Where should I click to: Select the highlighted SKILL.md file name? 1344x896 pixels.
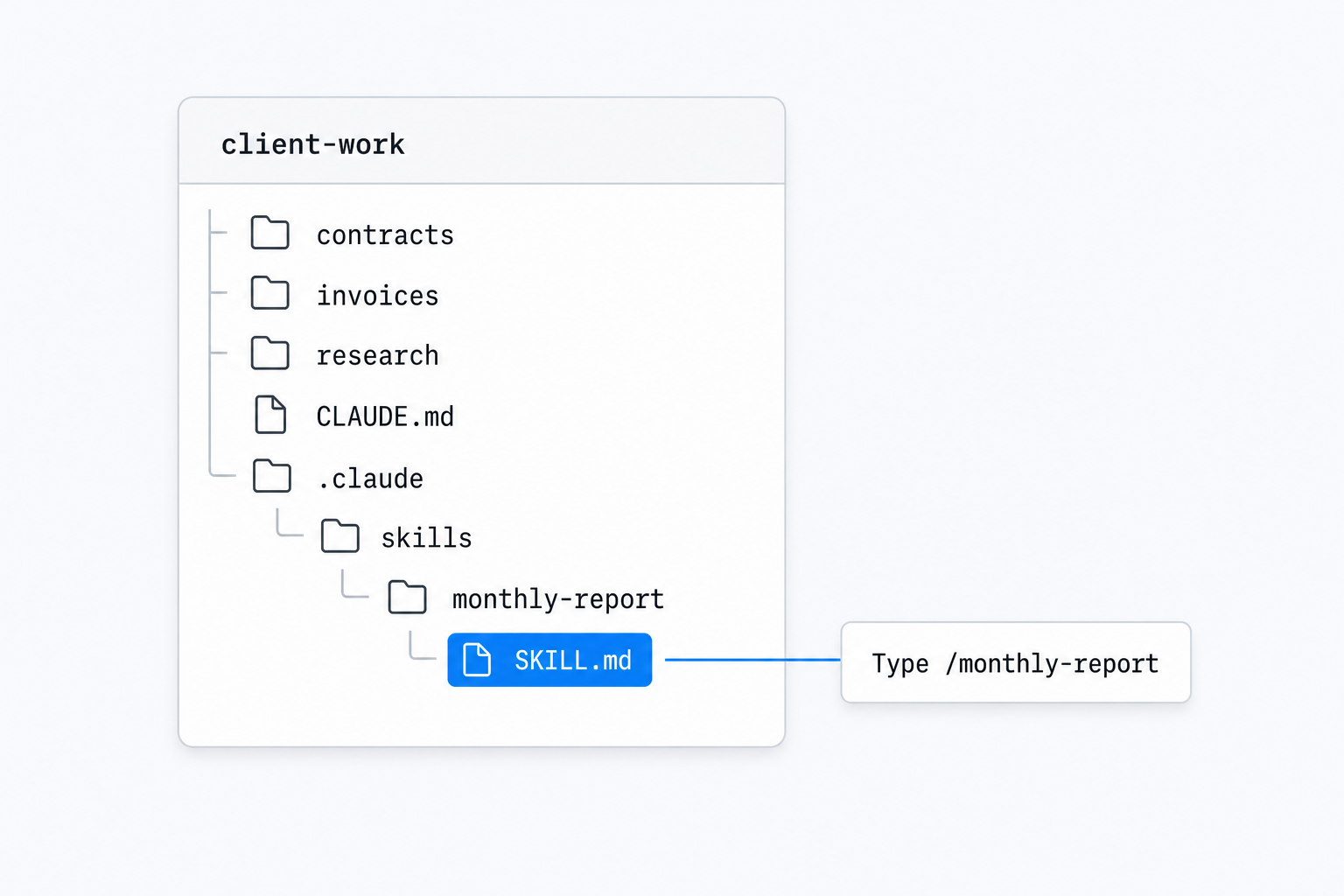573,661
